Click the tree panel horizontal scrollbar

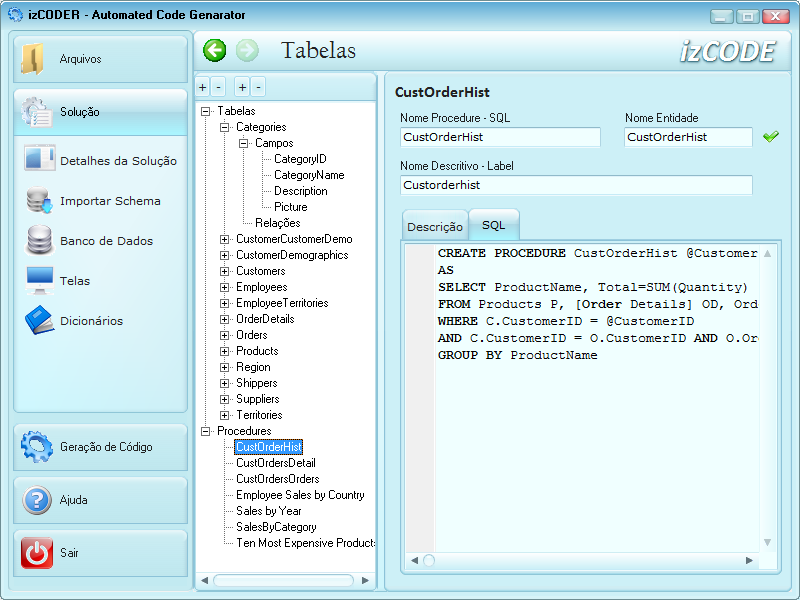pyautogui.click(x=284, y=580)
